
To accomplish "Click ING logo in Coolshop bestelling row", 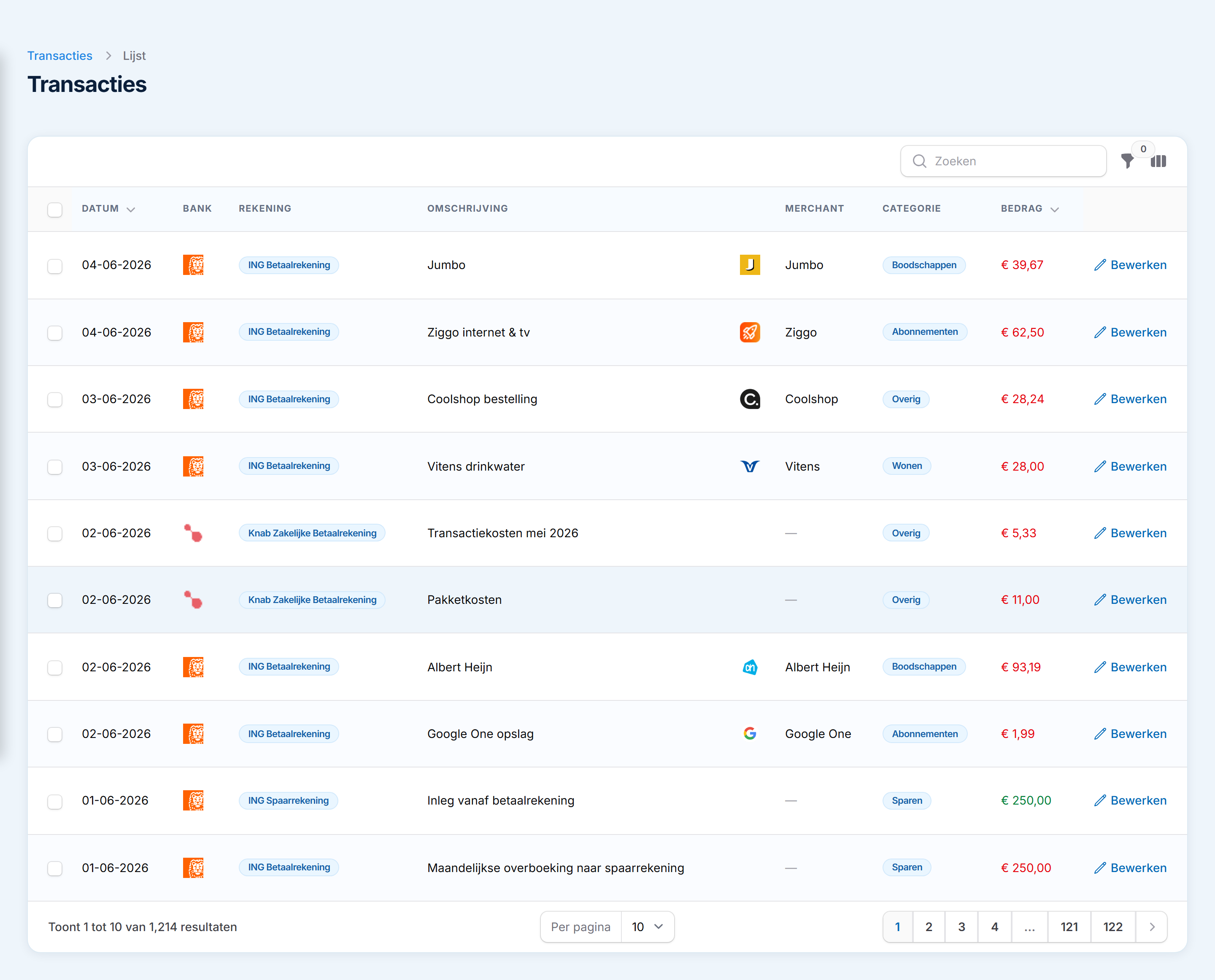I will [193, 399].
